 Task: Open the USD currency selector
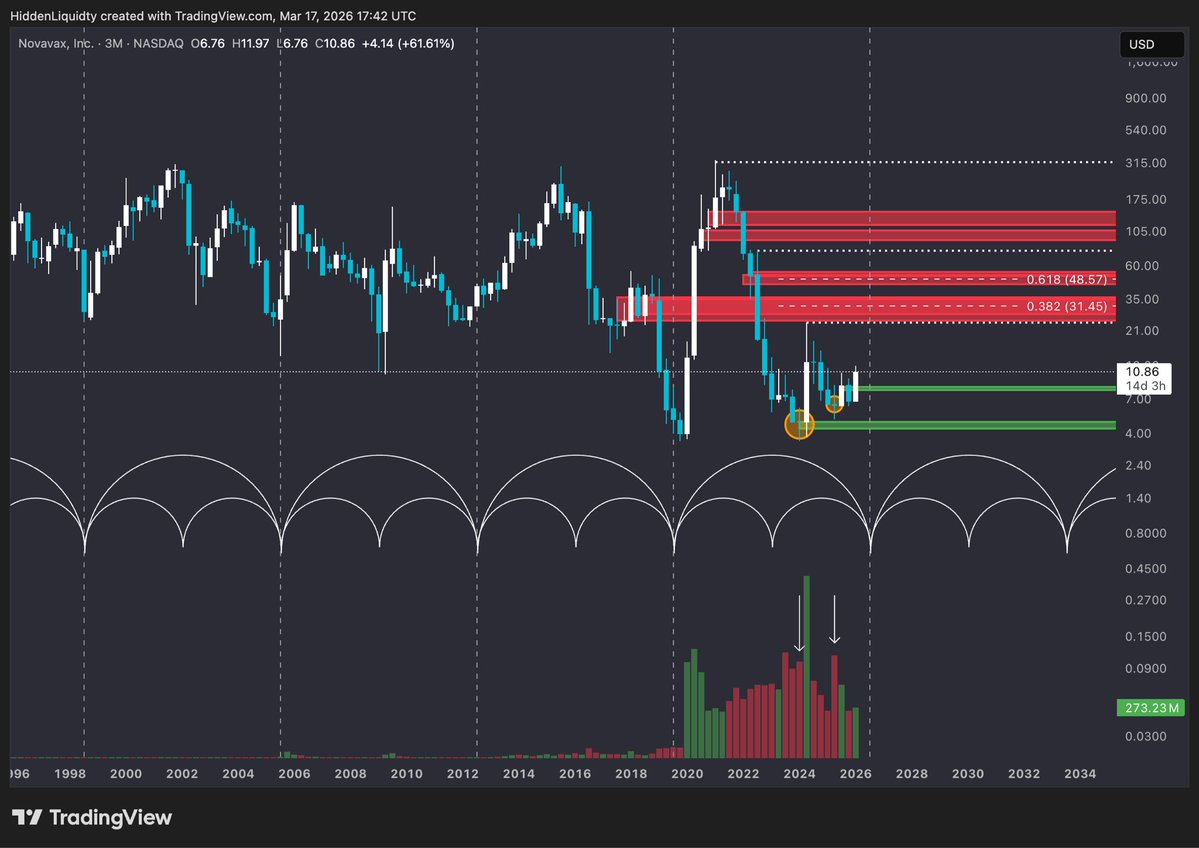click(1151, 44)
